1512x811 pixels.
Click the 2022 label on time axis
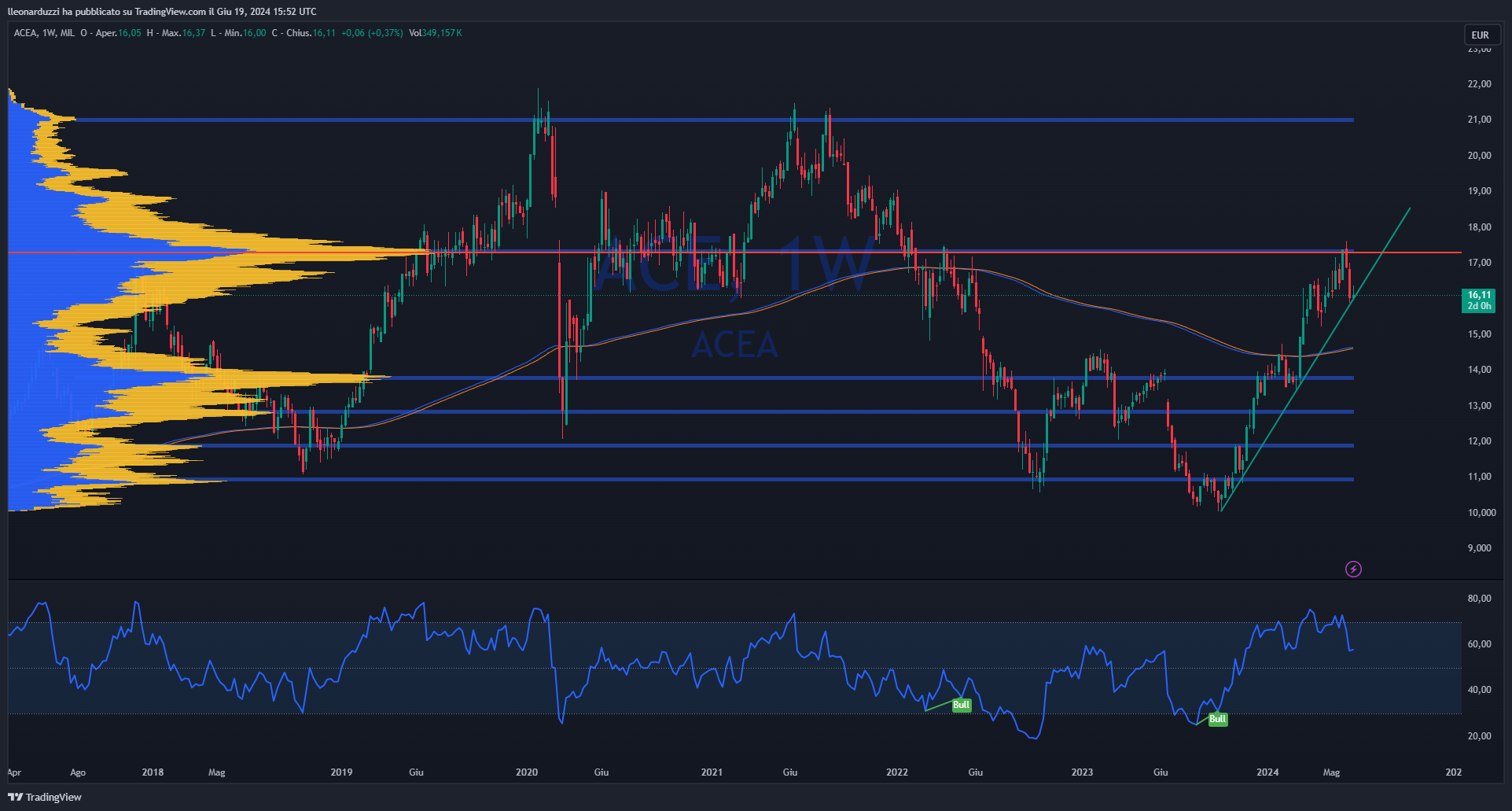(897, 772)
